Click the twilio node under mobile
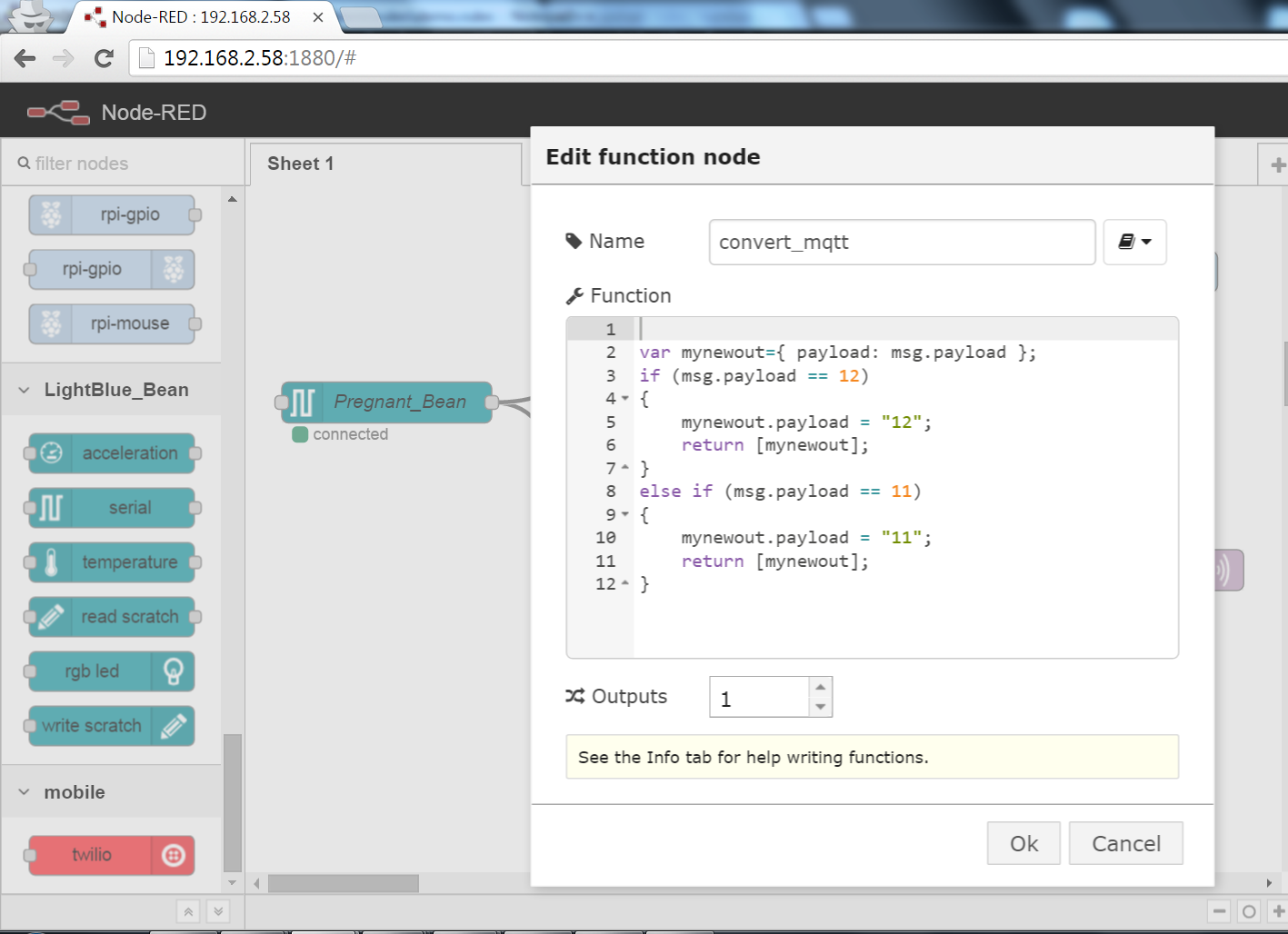The width and height of the screenshot is (1288, 934). (111, 855)
